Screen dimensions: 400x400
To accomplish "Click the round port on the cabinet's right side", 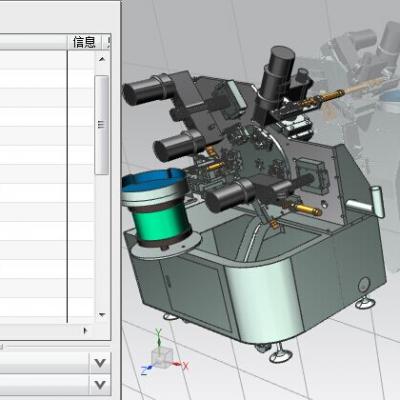I will (363, 284).
